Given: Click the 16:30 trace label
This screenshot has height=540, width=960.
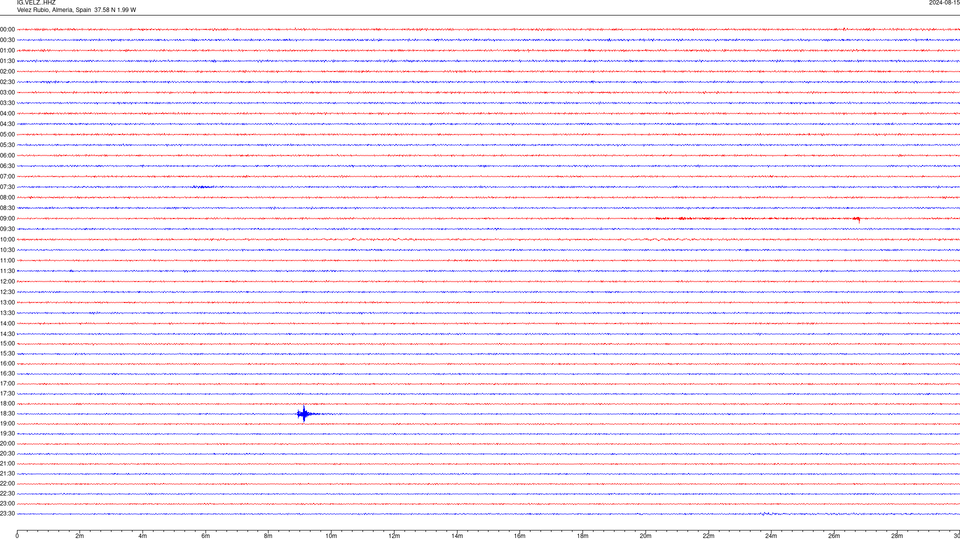Looking at the screenshot, I should pos(7,373).
